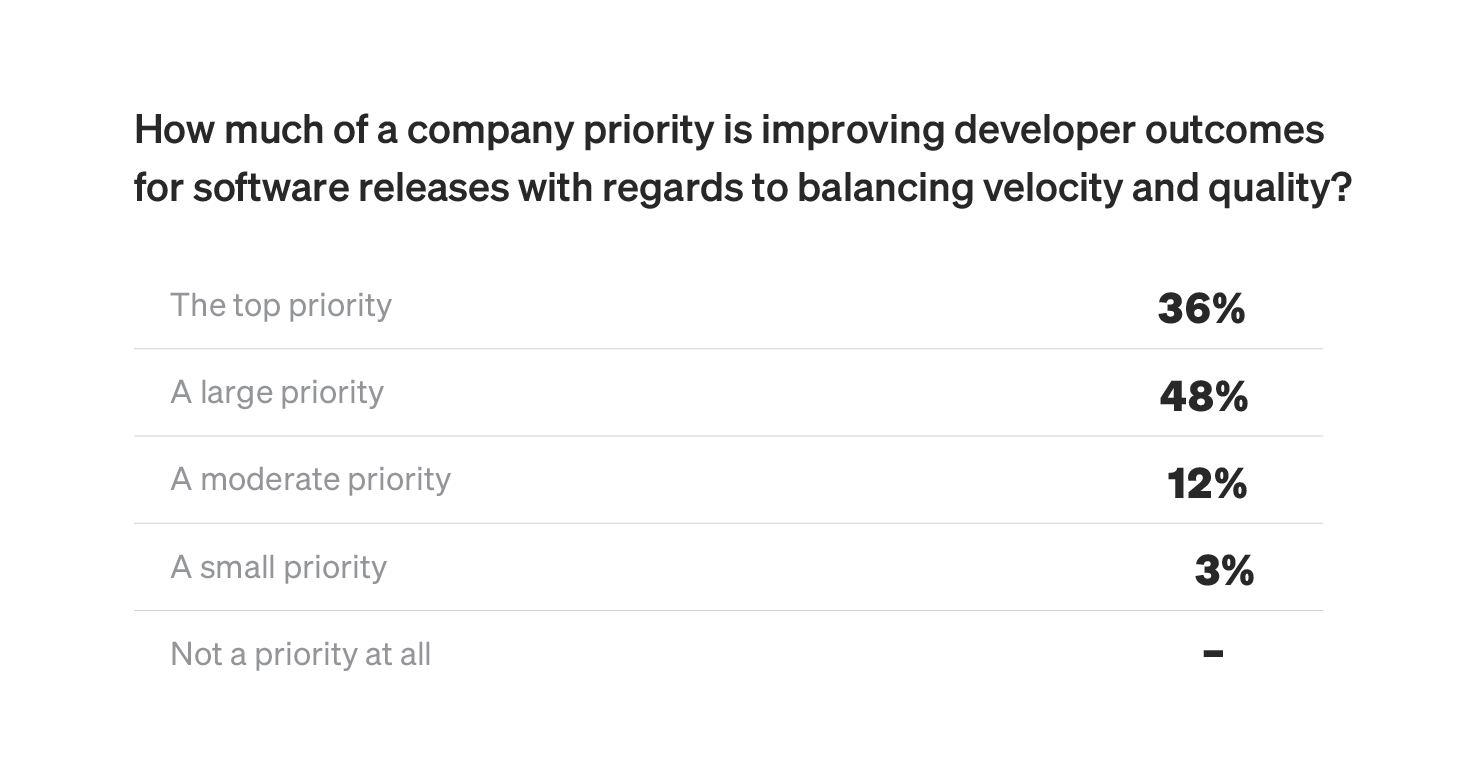Click the 48% figure

point(1203,397)
